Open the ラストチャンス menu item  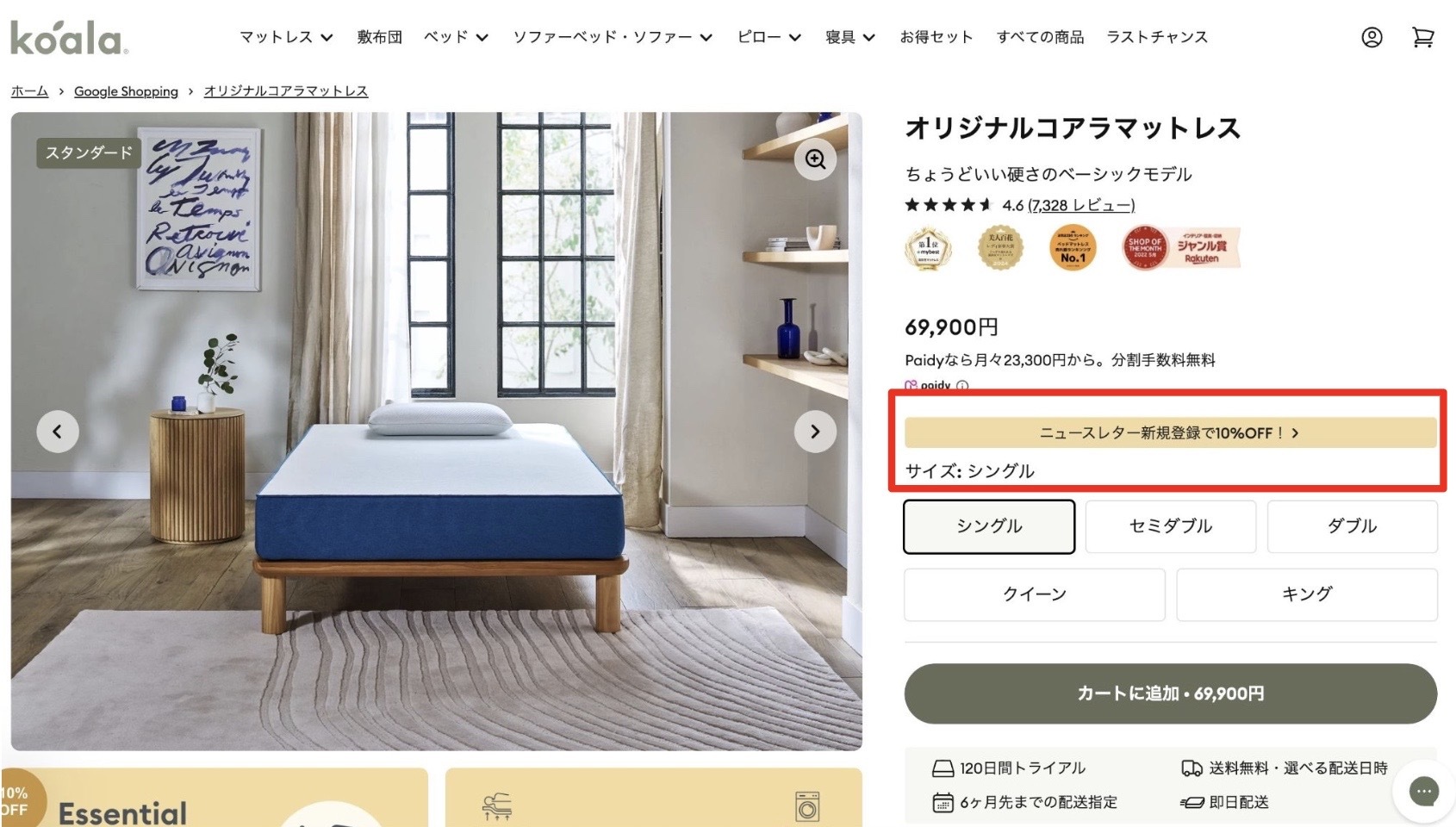click(x=1157, y=37)
